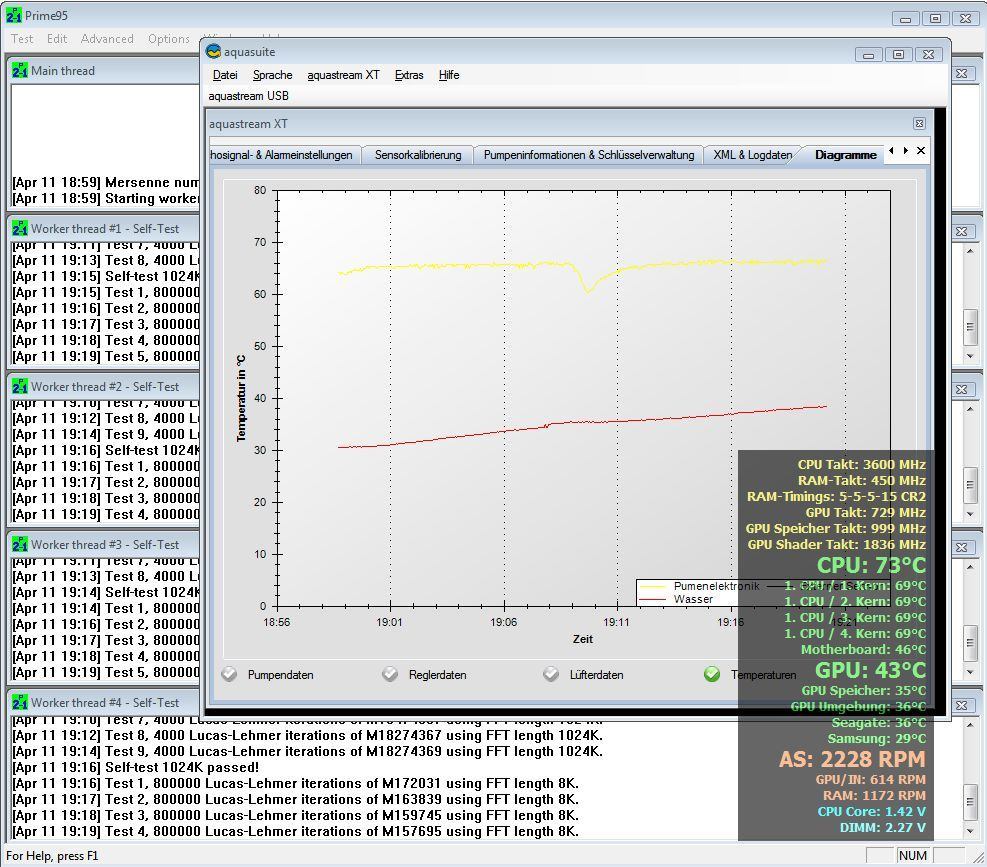This screenshot has height=867, width=987.
Task: Click the 'Self-test 1024K passed!' log line
Action: tap(135, 768)
